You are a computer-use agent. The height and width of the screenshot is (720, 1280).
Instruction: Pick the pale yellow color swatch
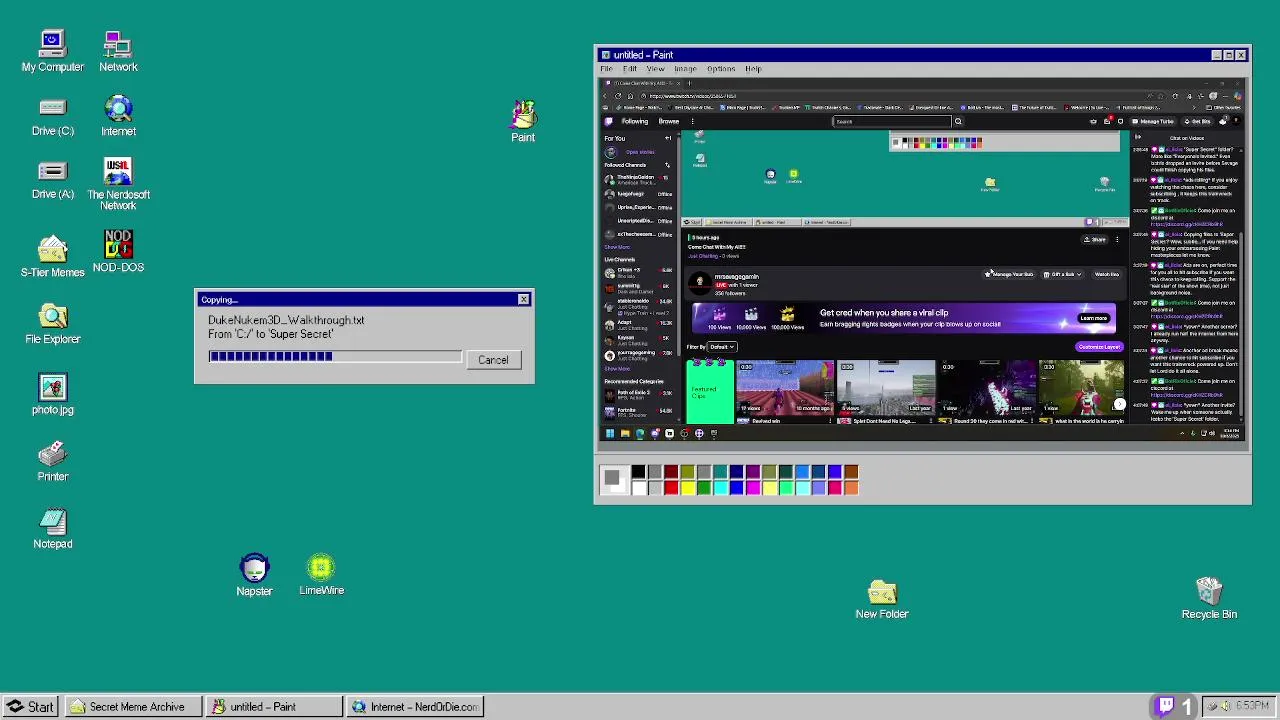[x=769, y=488]
